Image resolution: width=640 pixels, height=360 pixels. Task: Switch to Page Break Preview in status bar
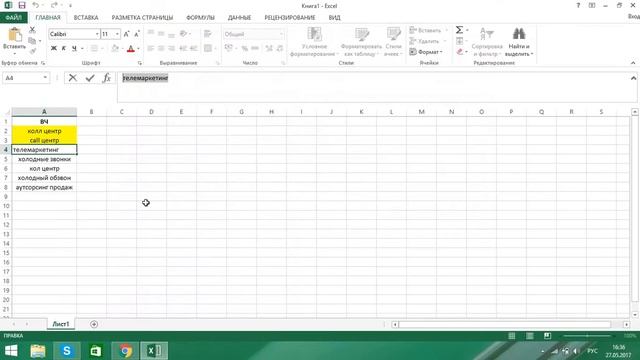[x=547, y=336]
